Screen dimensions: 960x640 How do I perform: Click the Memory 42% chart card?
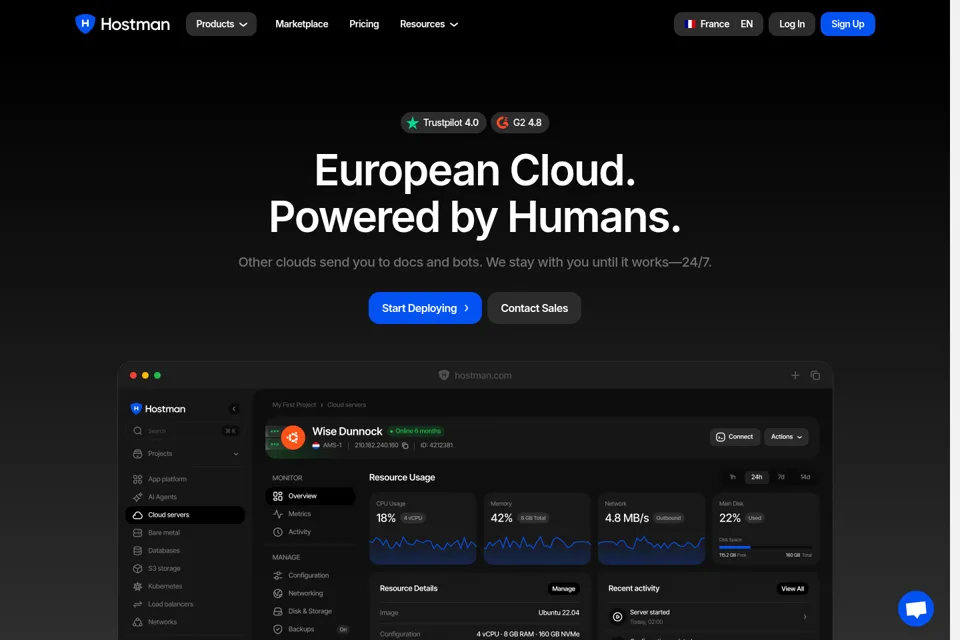click(537, 529)
